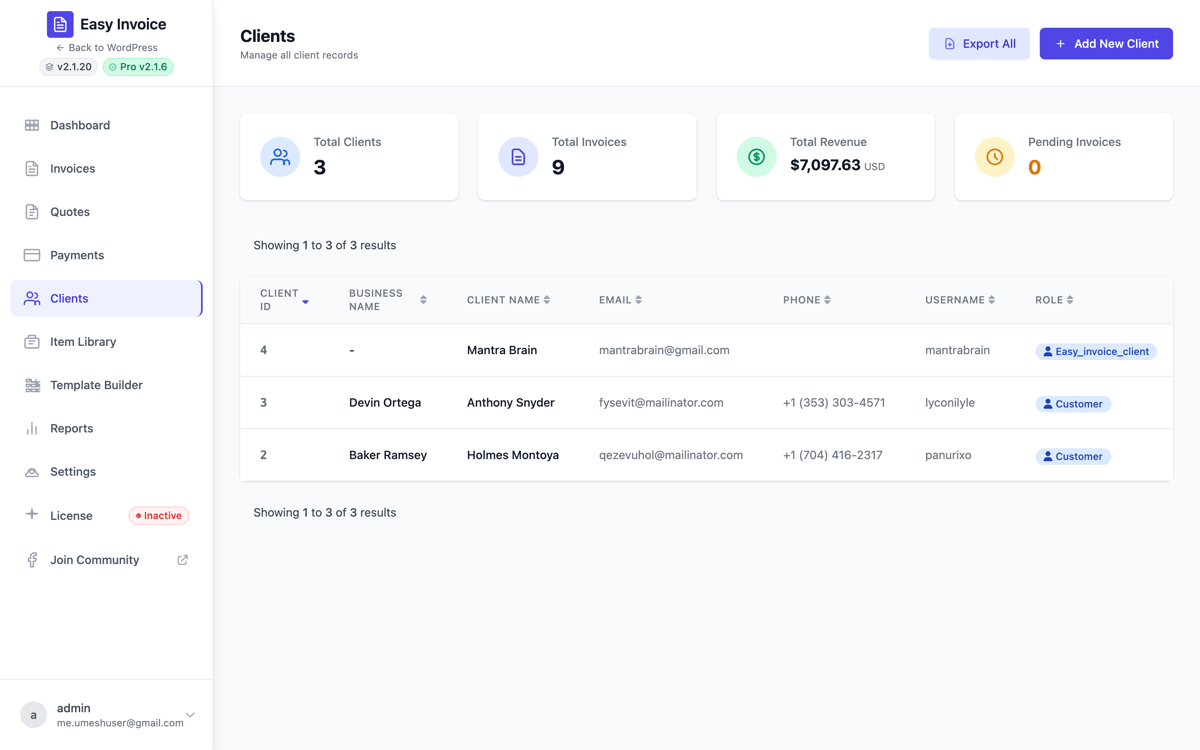This screenshot has width=1200, height=750.
Task: Click the Inactive license badge
Action: click(x=159, y=516)
